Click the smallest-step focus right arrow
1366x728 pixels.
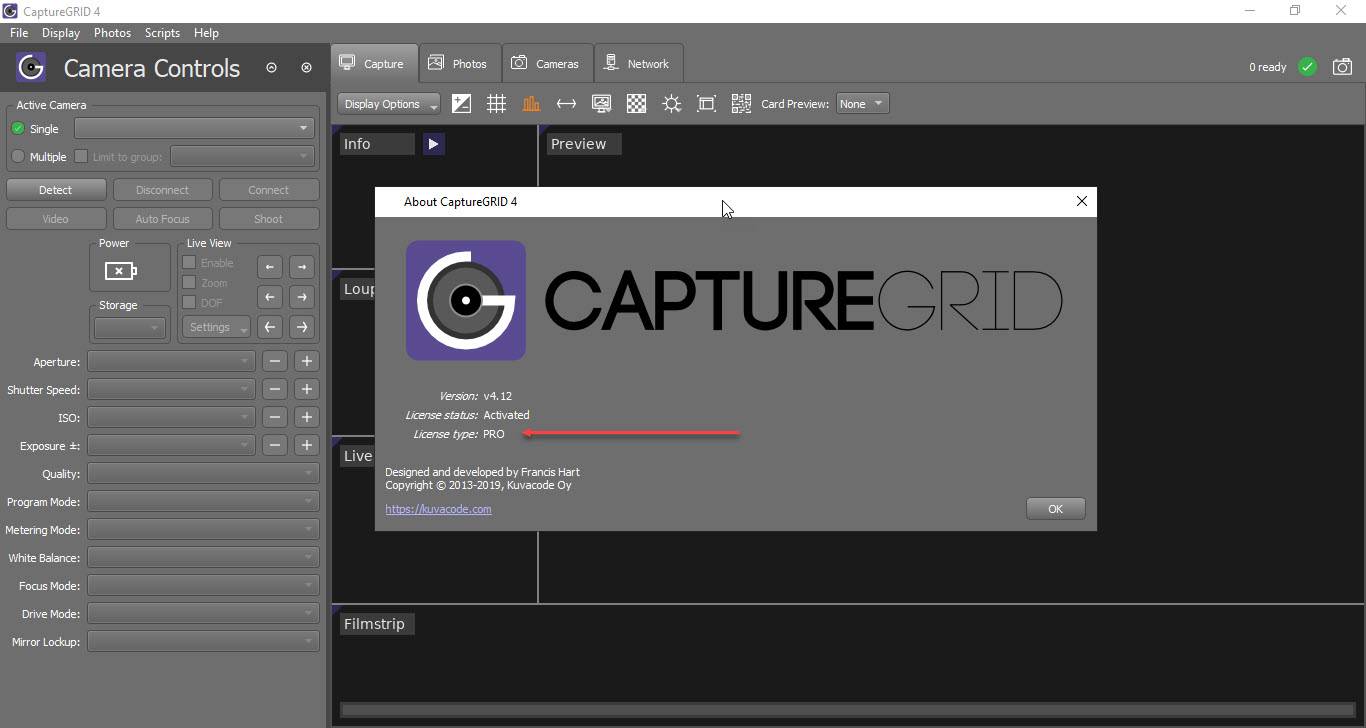coord(301,267)
